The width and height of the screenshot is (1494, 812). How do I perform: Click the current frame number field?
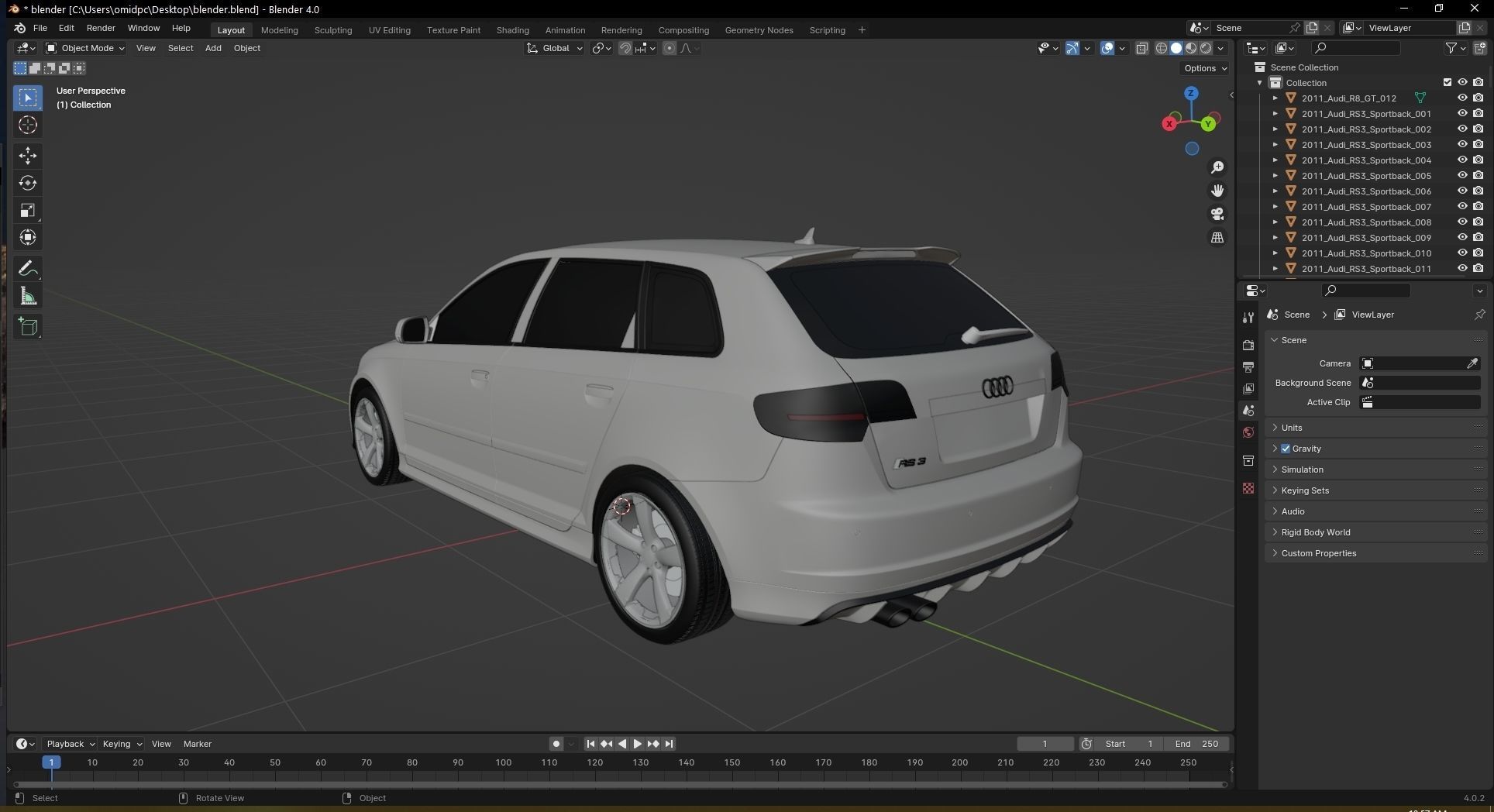(1045, 744)
